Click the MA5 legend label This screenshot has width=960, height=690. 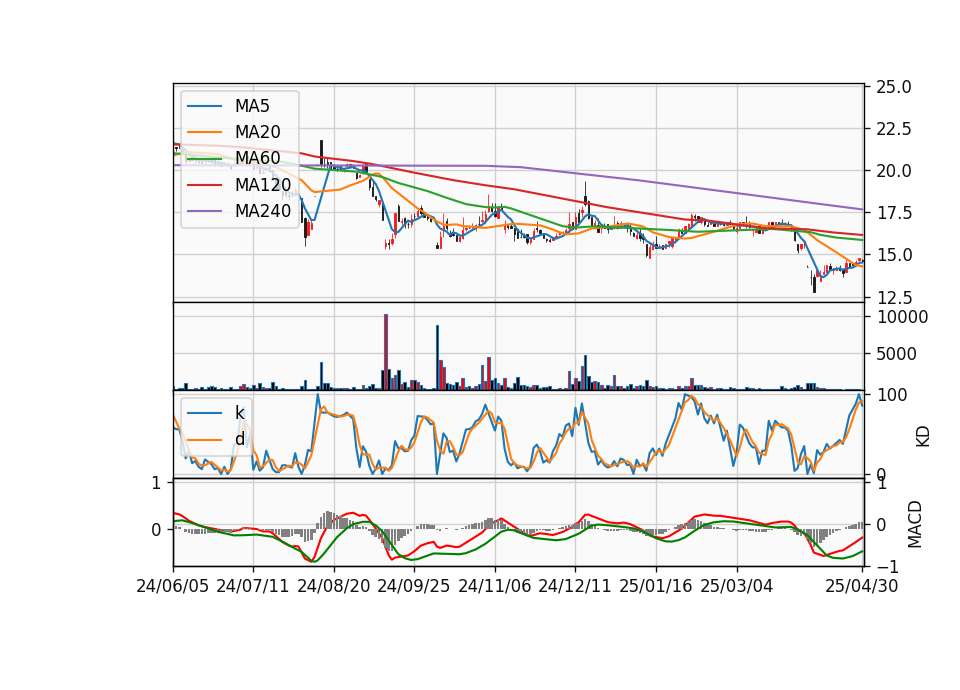coord(252,106)
